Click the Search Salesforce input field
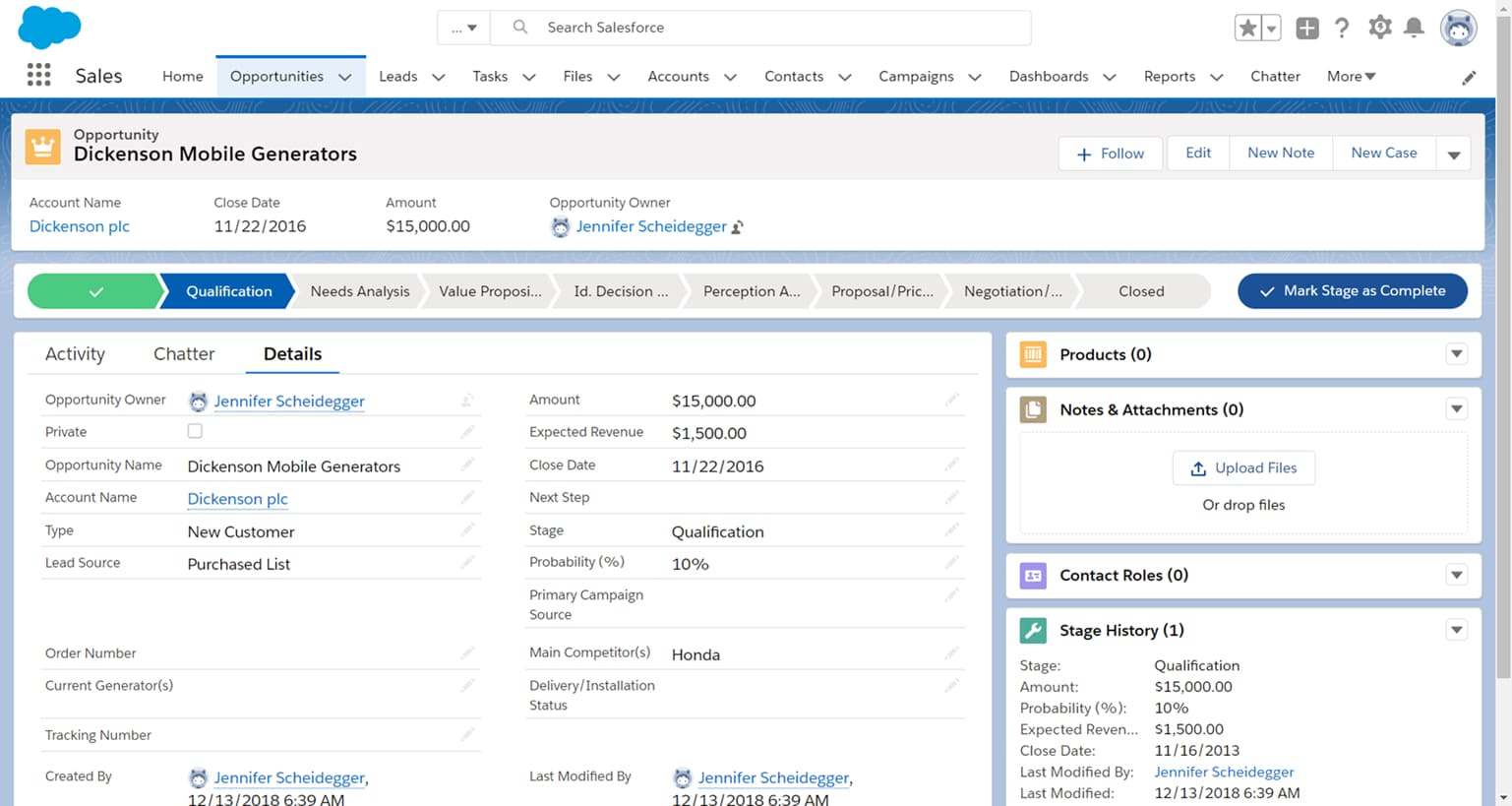 (760, 28)
